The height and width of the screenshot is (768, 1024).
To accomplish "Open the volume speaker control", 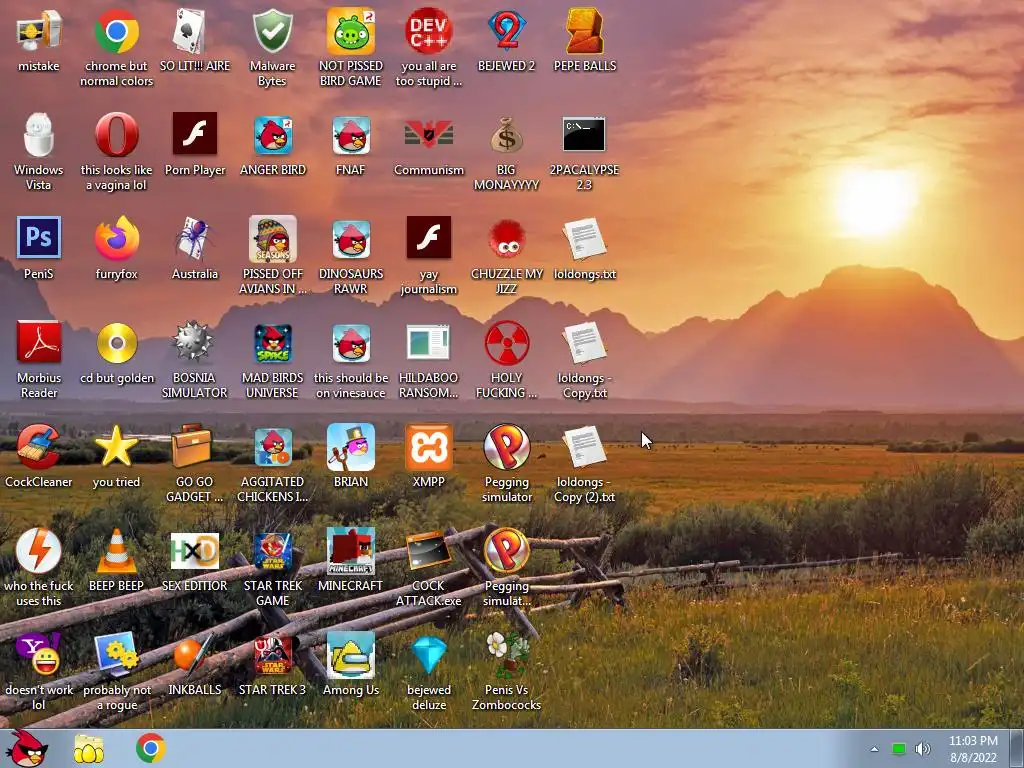I will [x=923, y=749].
